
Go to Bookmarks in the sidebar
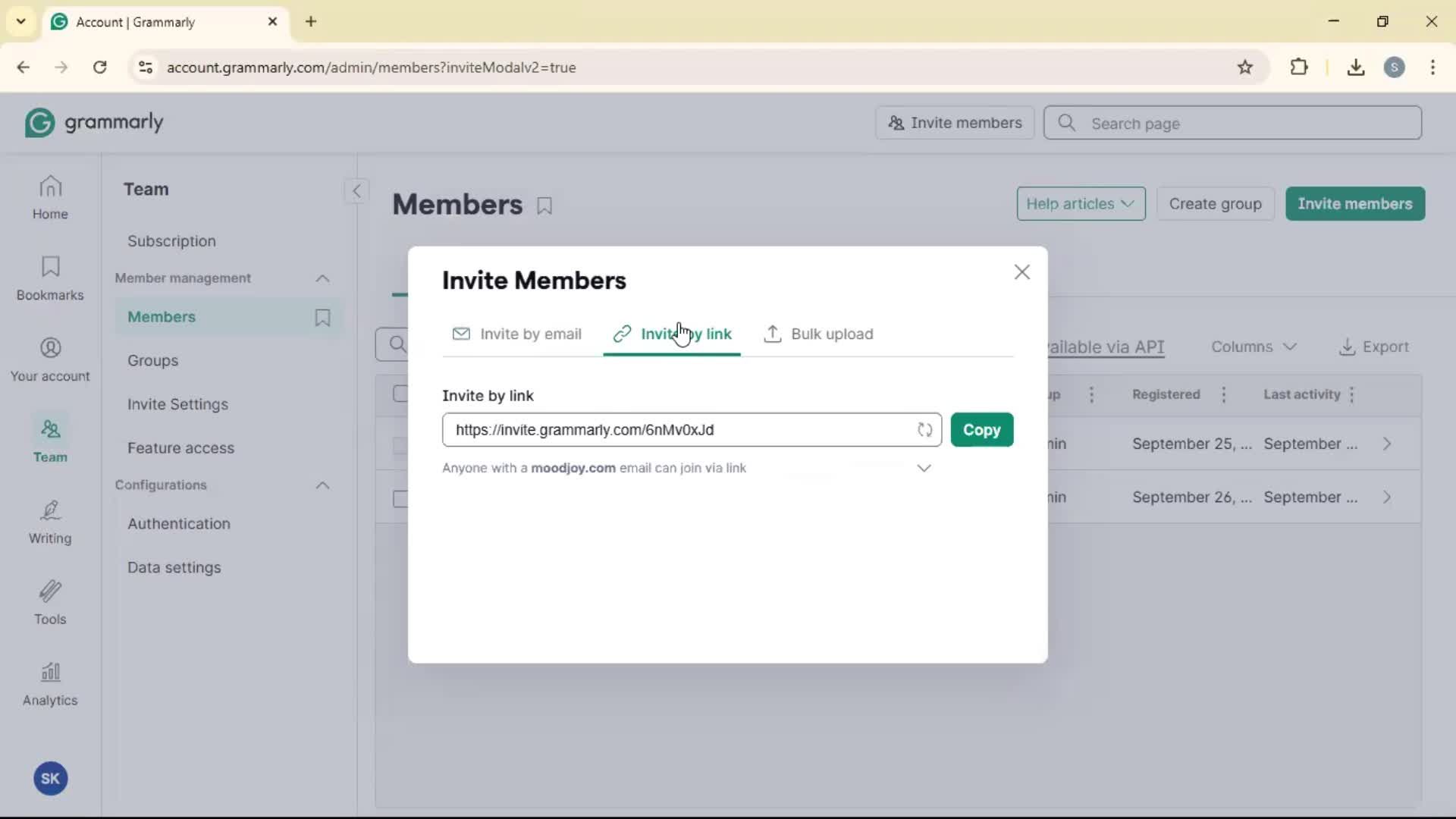[50, 278]
